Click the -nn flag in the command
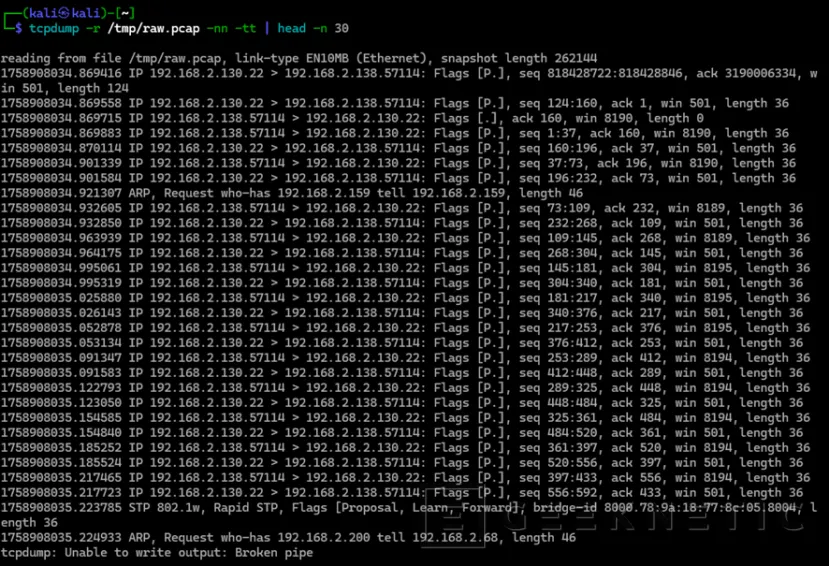Viewport: 829px width, 566px height. point(218,28)
